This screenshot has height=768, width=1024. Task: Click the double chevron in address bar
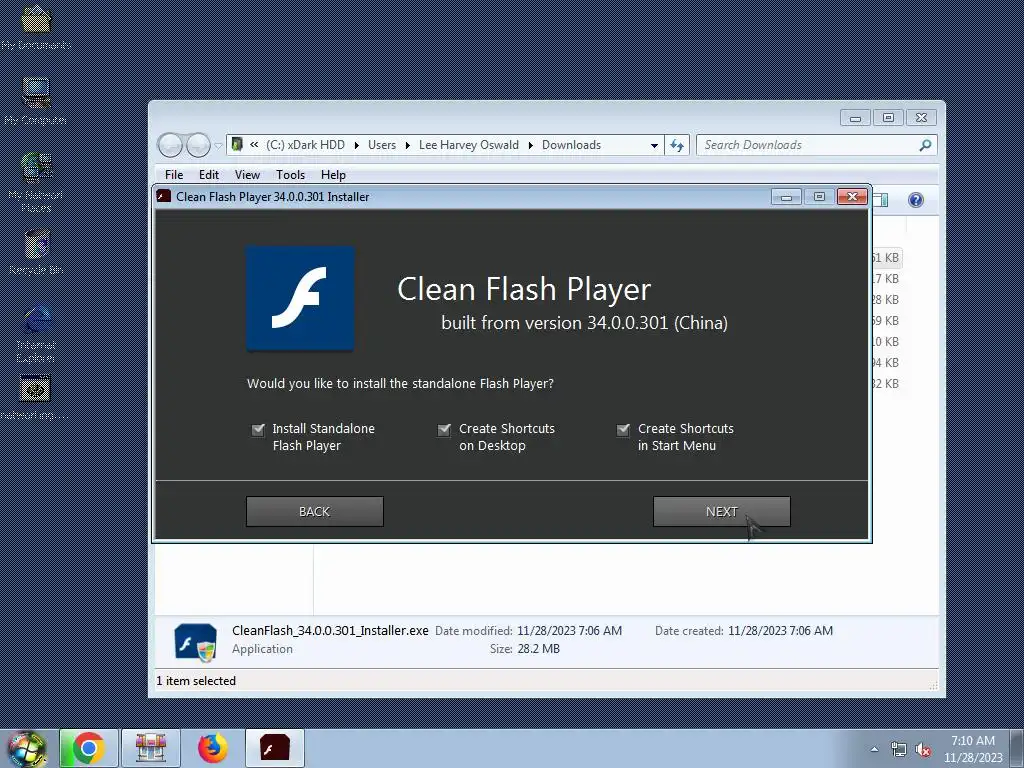(254, 145)
